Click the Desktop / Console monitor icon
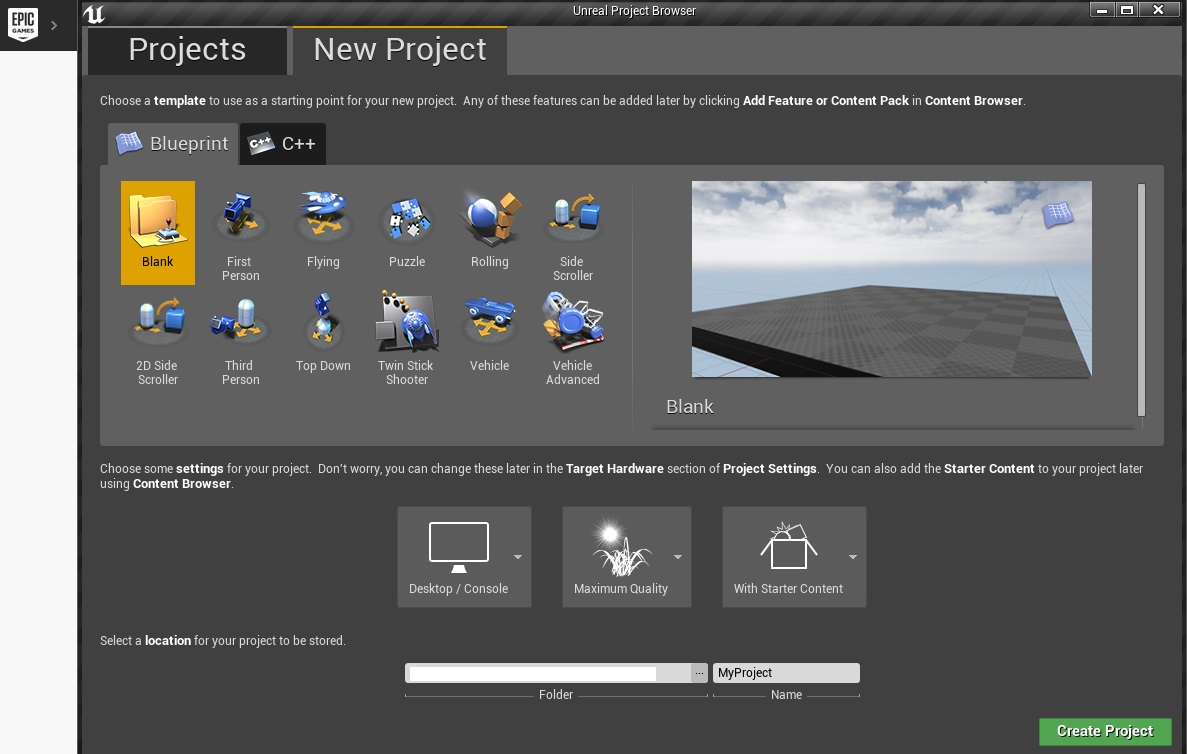 (459, 547)
